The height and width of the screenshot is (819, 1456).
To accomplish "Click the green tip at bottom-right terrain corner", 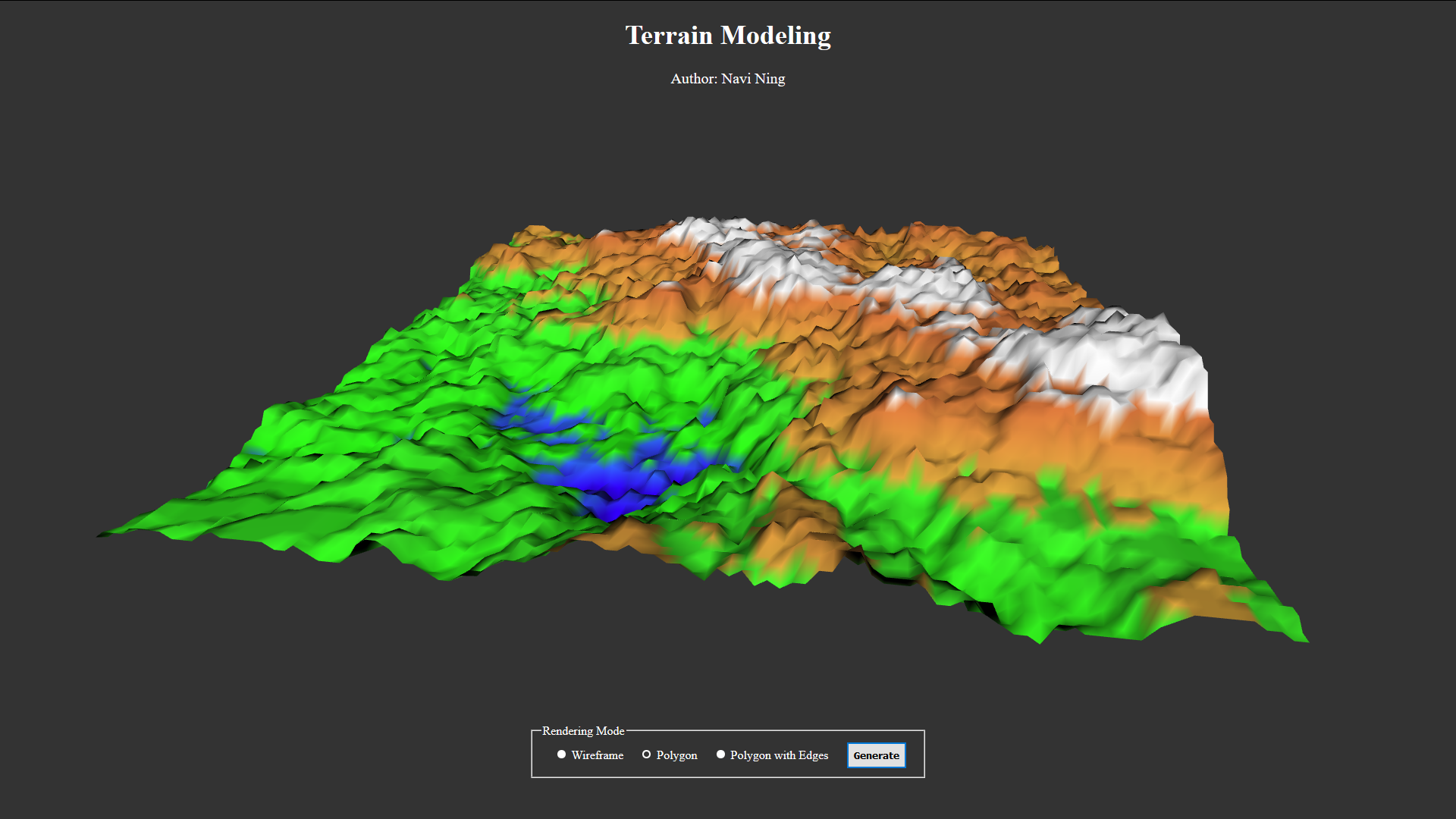I will click(1289, 629).
